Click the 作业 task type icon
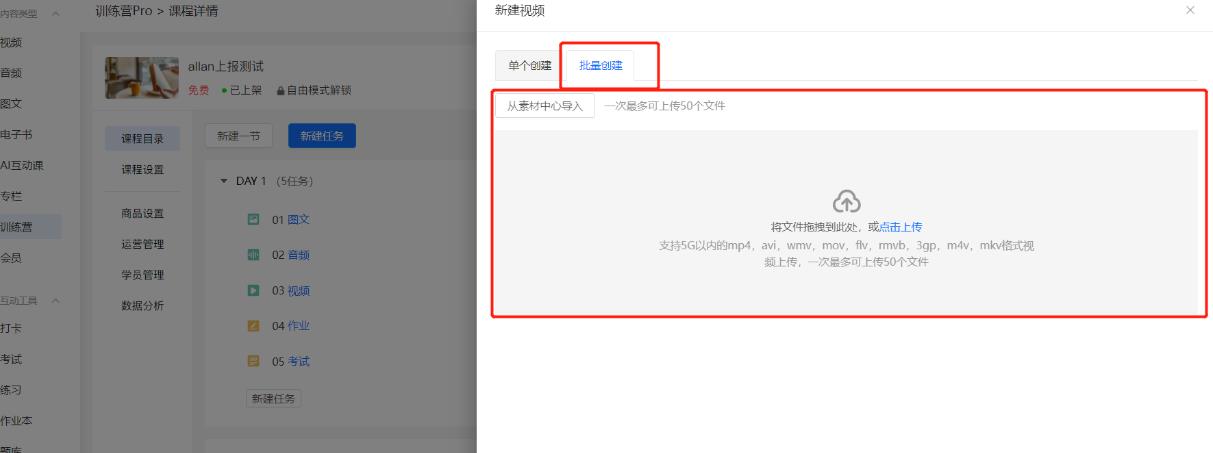This screenshot has width=1213, height=453. 254,326
